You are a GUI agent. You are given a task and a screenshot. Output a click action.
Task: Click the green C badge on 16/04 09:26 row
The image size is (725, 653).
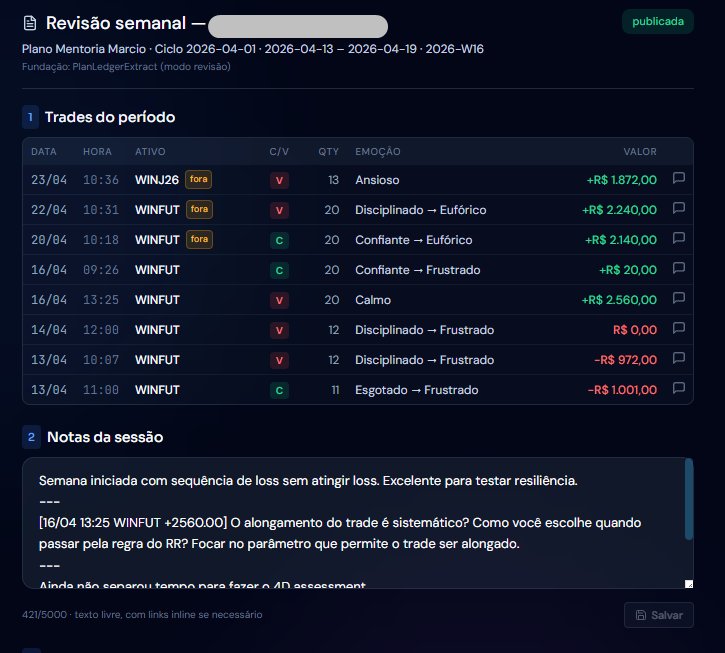(x=279, y=271)
